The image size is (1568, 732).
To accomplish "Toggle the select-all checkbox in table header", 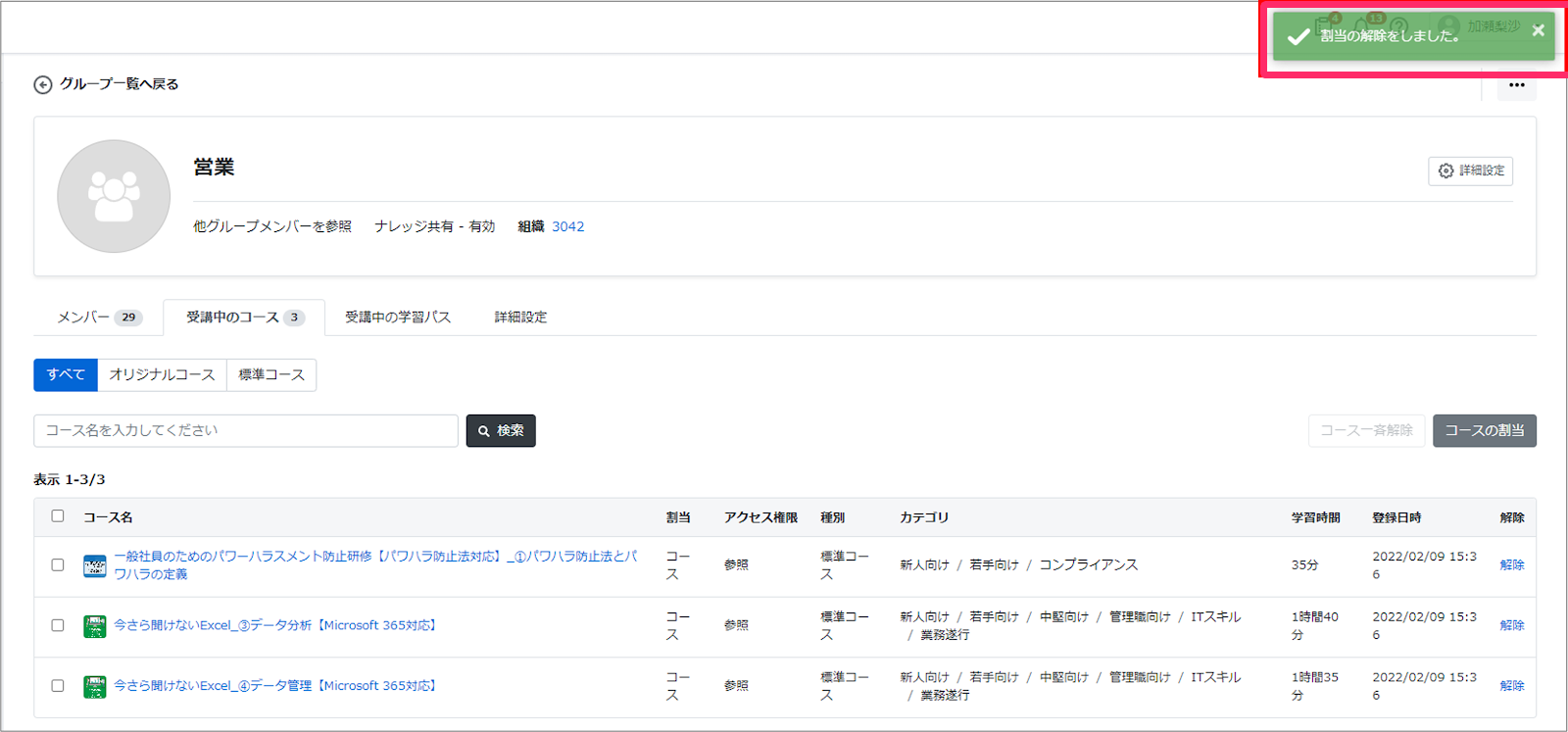I will pyautogui.click(x=58, y=516).
